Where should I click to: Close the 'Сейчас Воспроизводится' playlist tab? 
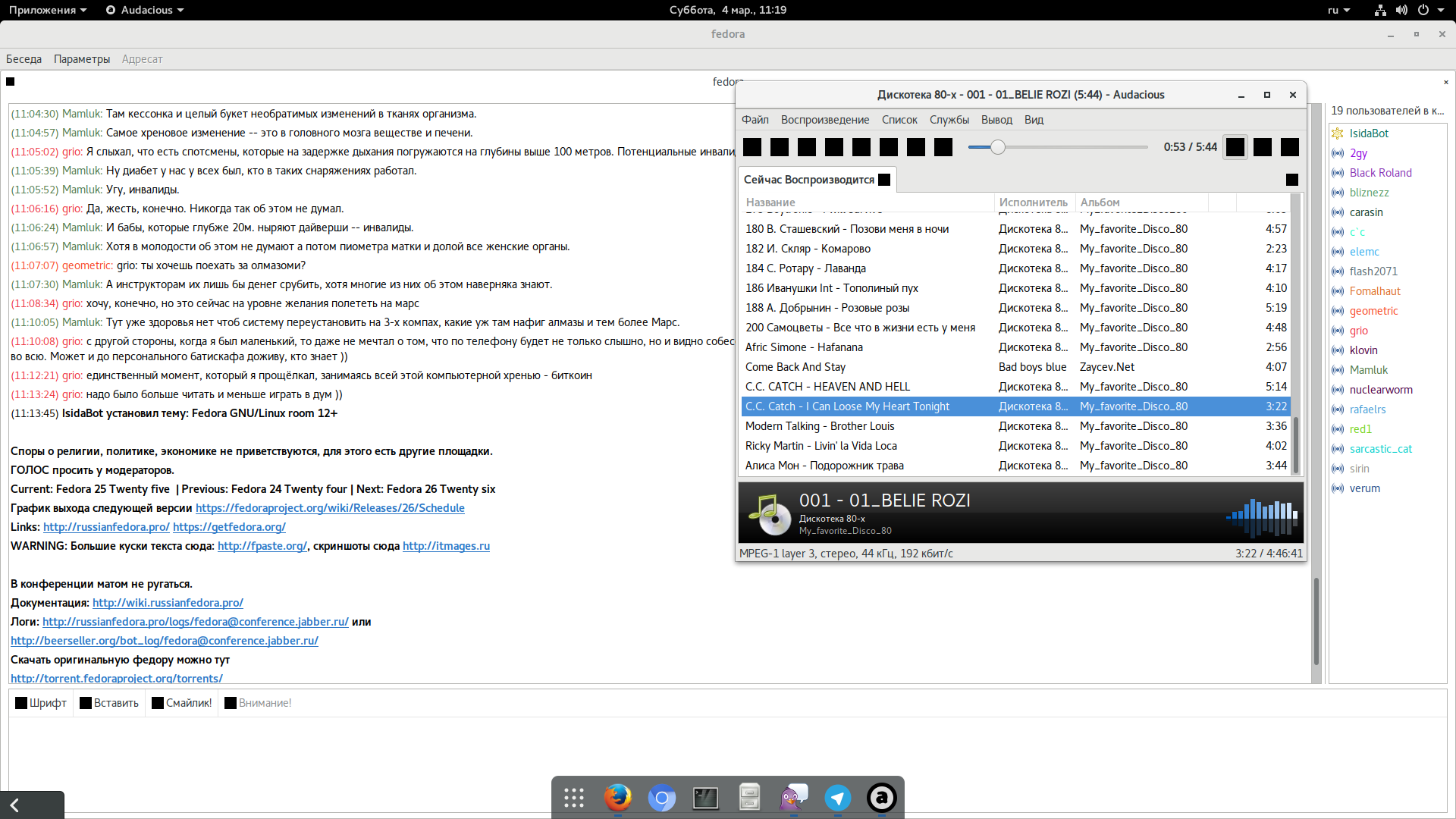[x=884, y=180]
